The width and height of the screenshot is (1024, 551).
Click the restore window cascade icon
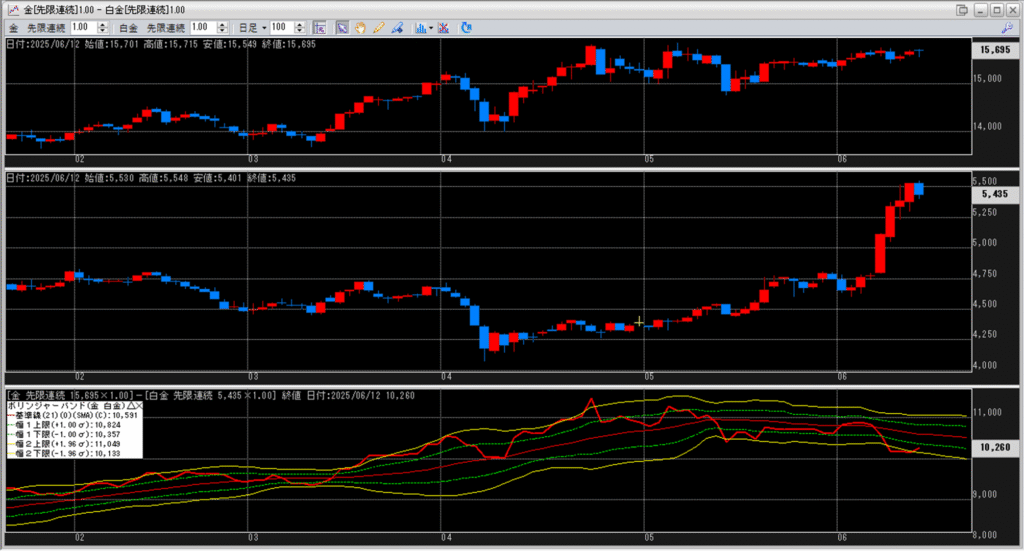[x=962, y=10]
